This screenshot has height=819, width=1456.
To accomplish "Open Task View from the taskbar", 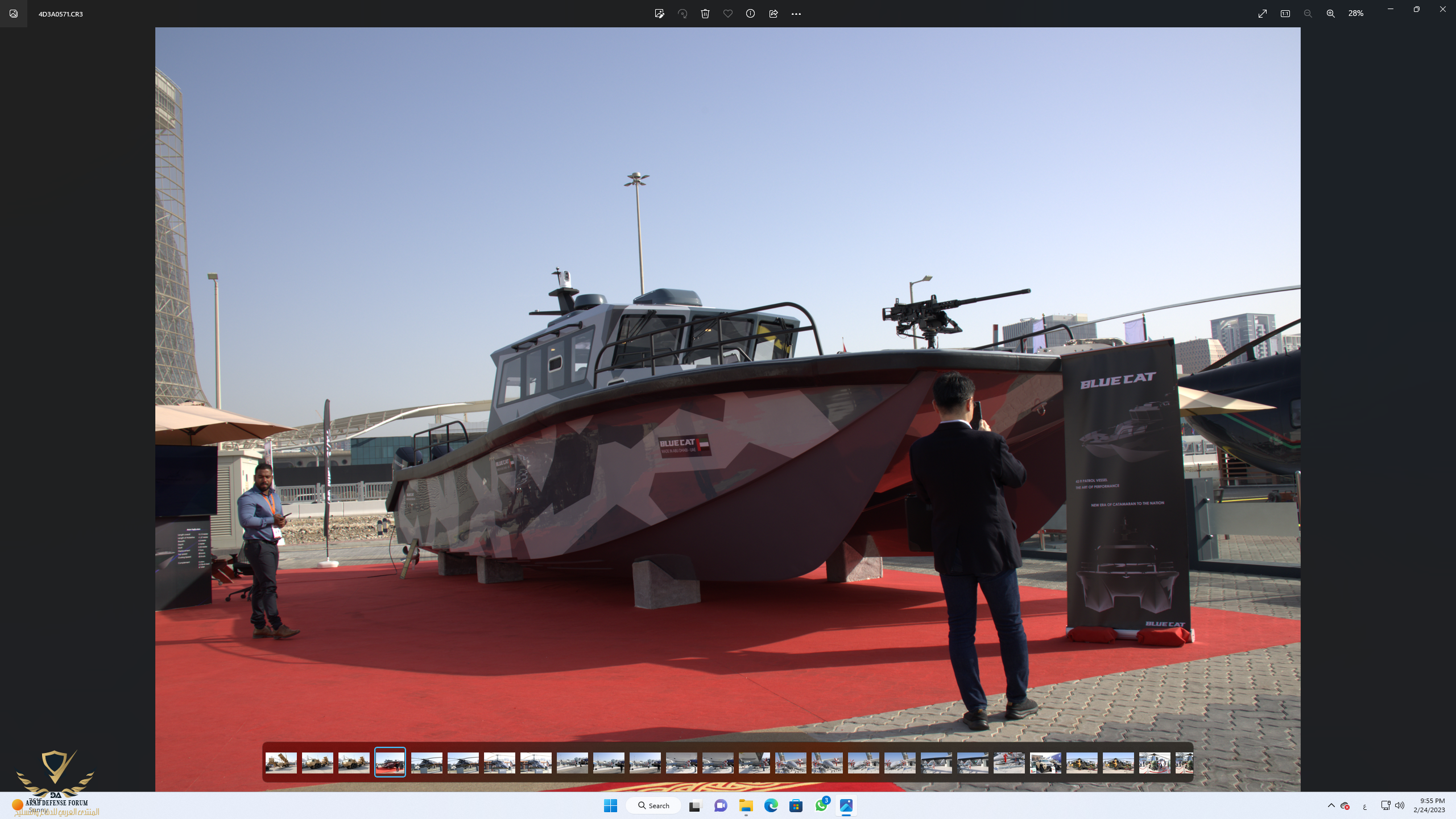I will click(695, 805).
